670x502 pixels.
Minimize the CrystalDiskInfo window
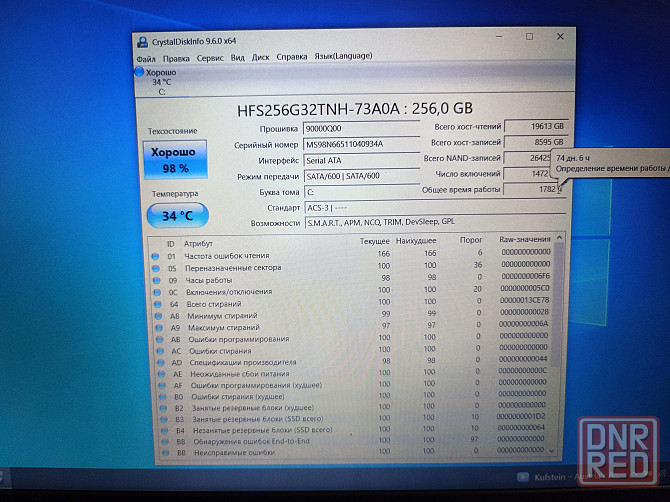point(499,37)
